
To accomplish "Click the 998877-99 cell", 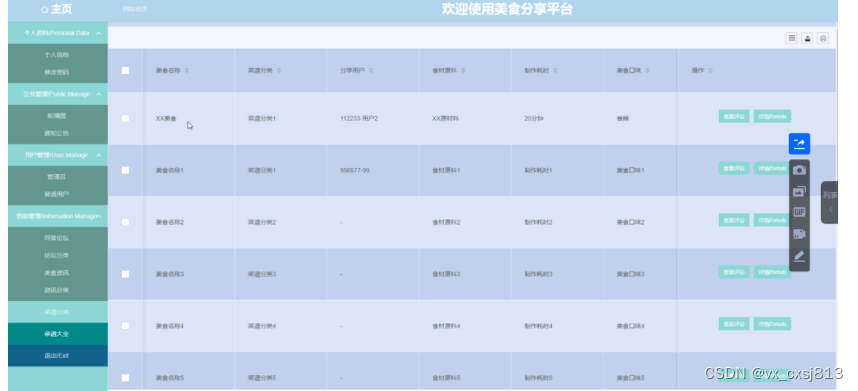I will 355,171.
